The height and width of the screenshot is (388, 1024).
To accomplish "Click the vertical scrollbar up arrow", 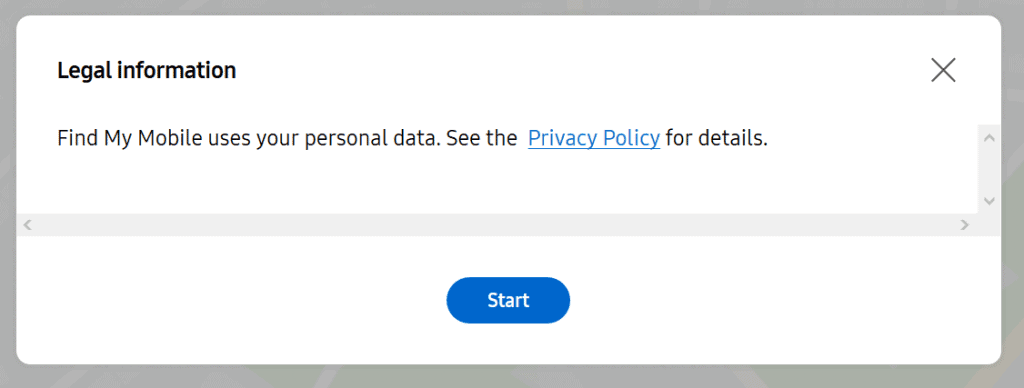I will pyautogui.click(x=989, y=138).
